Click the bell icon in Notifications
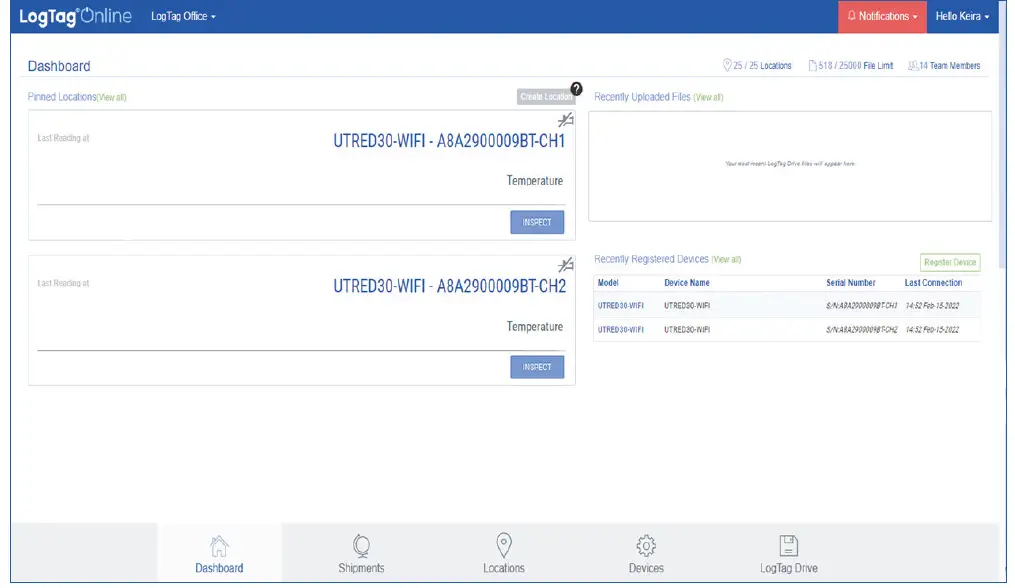This screenshot has width=1015, height=588. pos(851,16)
